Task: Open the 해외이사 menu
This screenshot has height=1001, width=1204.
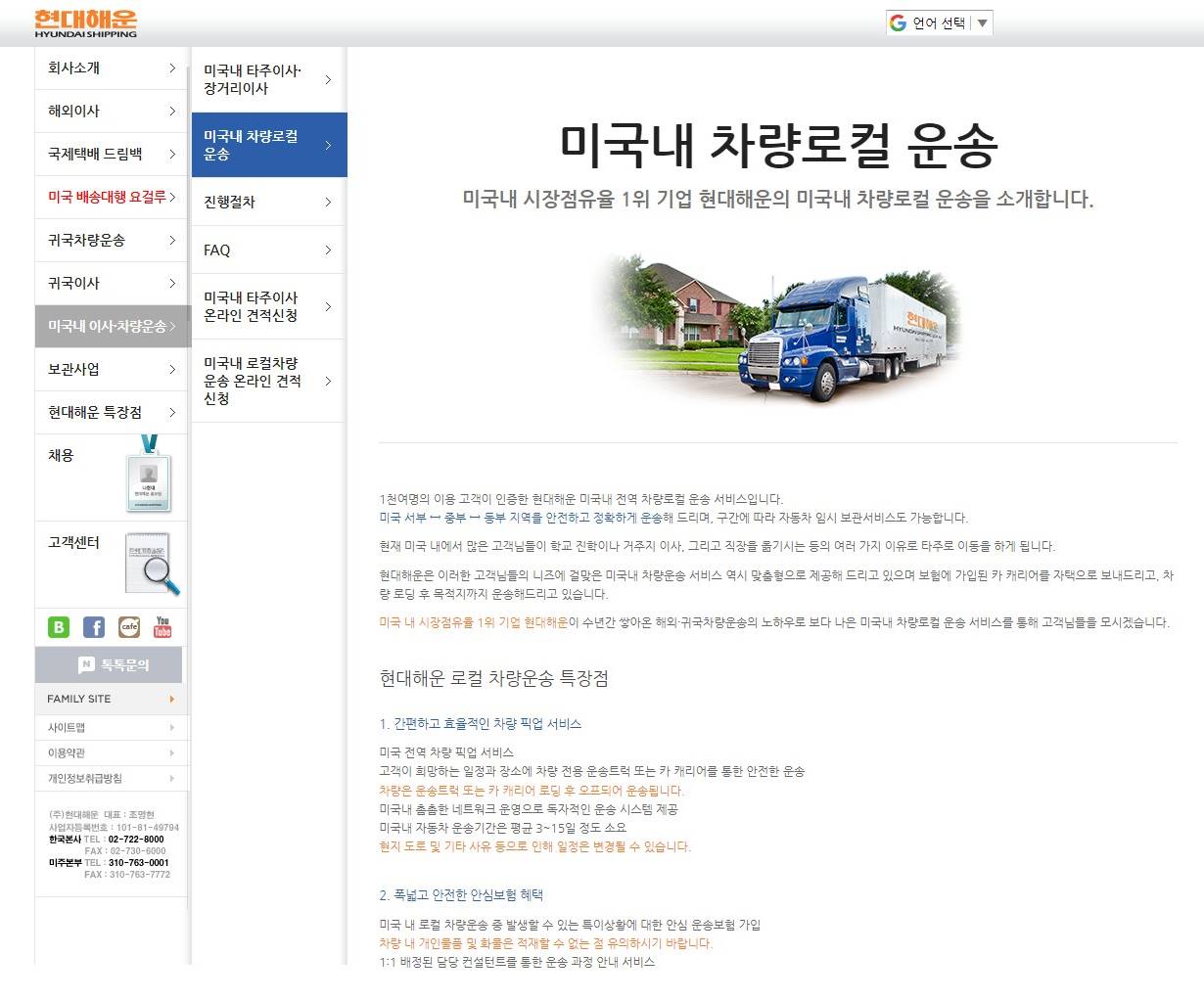Action: pyautogui.click(x=112, y=111)
